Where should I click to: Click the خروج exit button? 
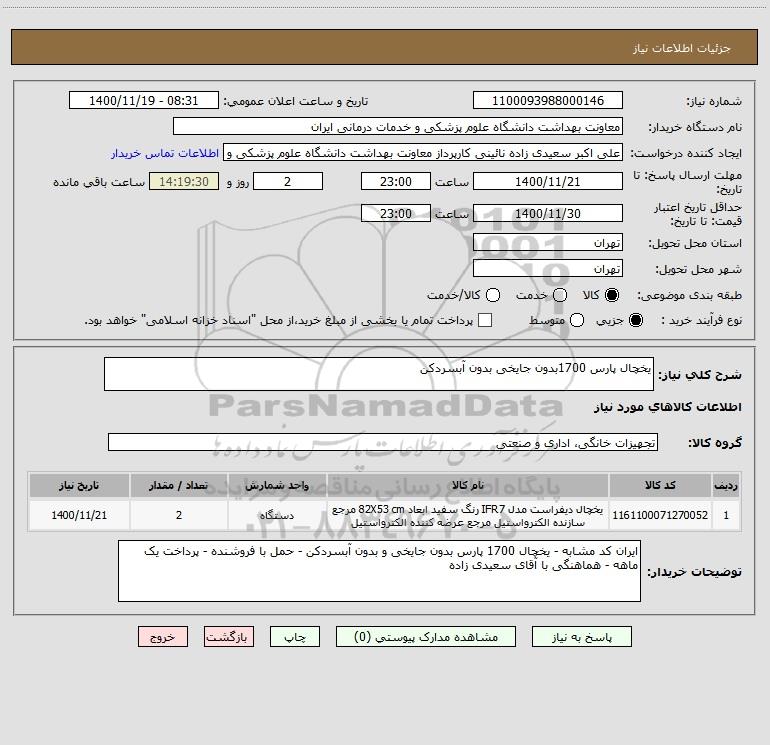163,637
